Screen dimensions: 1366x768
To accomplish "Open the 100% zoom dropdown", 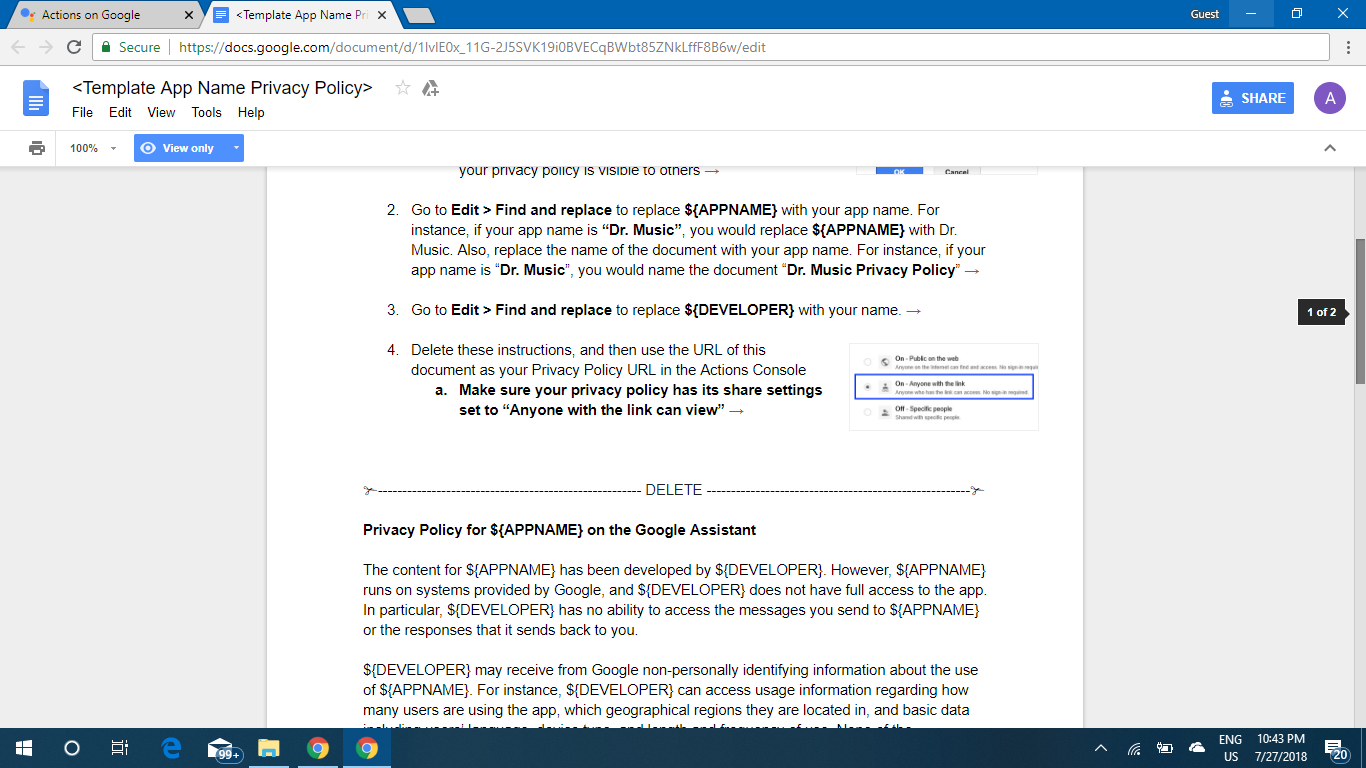I will pyautogui.click(x=92, y=148).
